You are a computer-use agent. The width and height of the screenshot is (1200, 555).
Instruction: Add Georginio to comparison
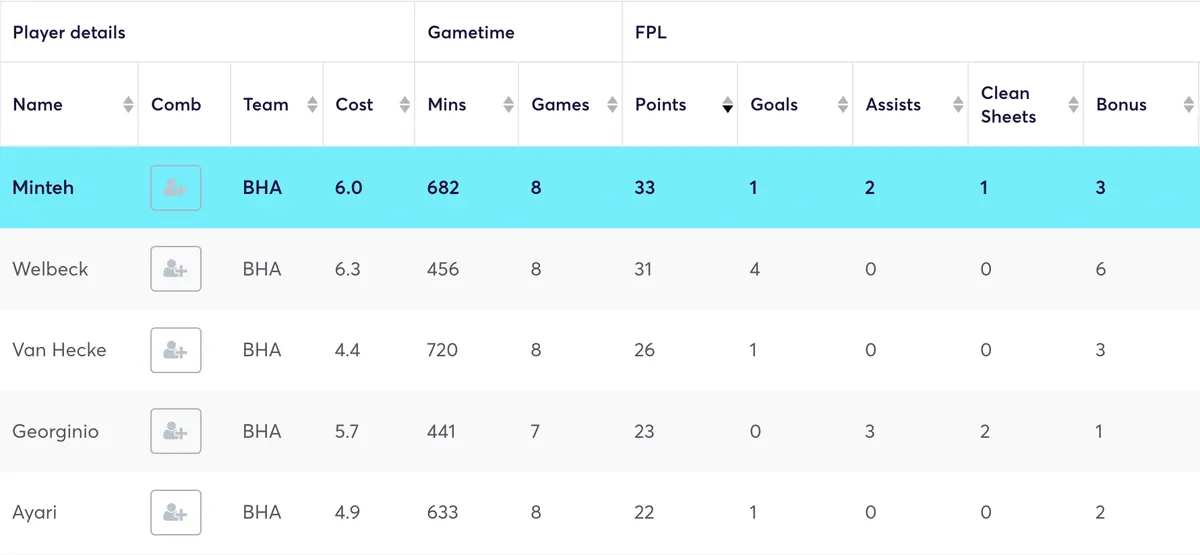[176, 431]
